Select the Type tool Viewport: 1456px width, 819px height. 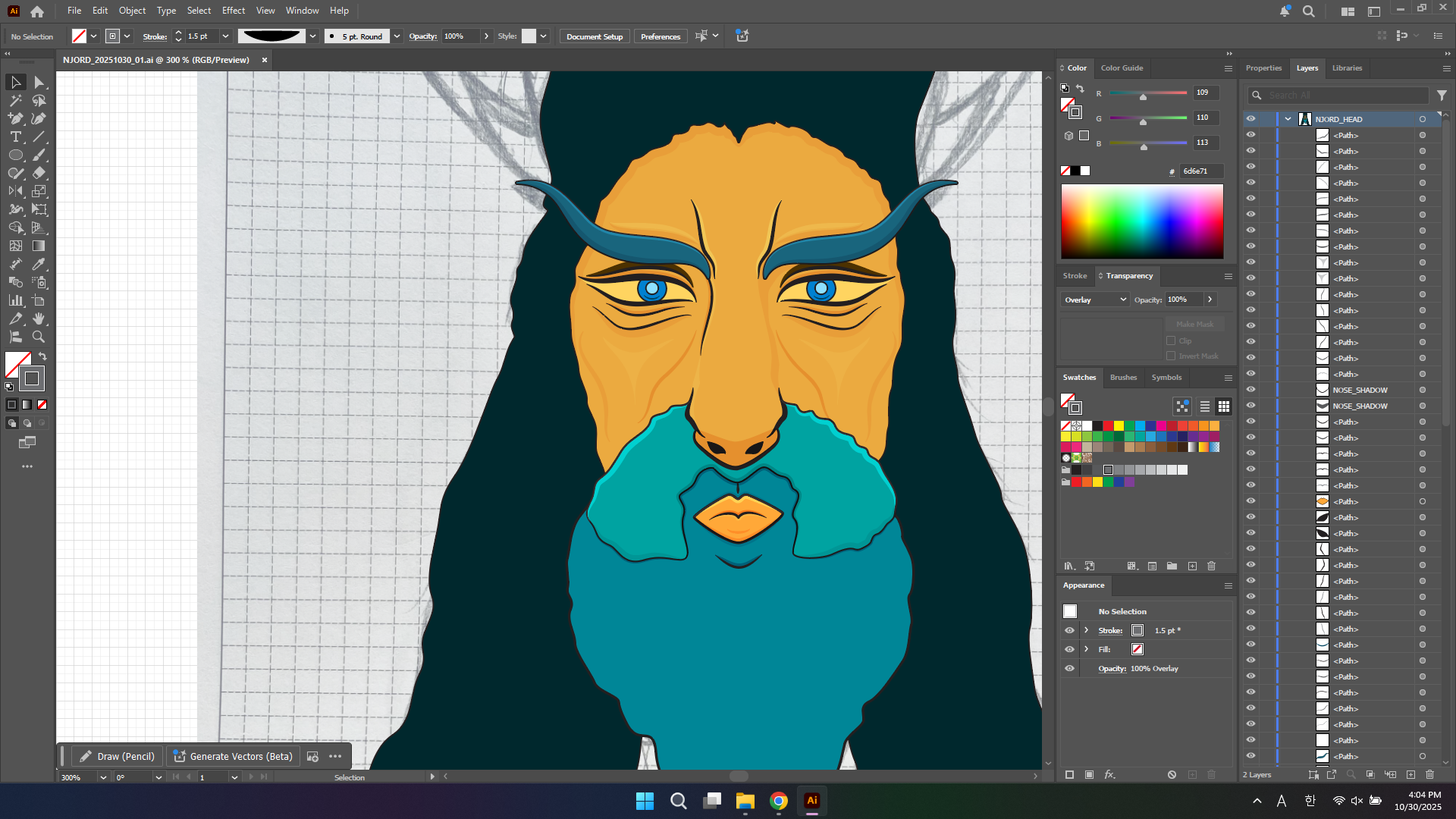click(15, 136)
